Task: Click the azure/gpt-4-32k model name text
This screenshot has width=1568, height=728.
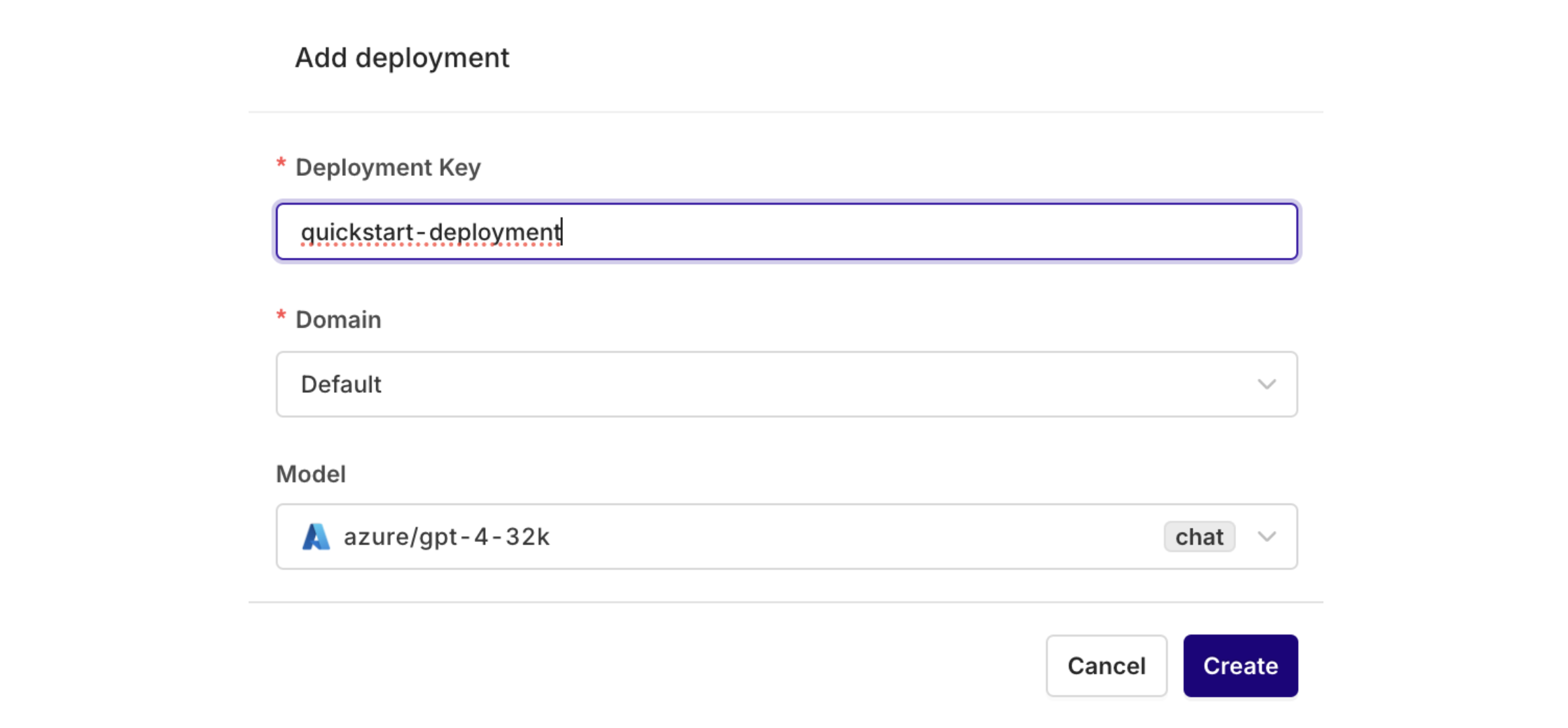Action: pos(447,537)
